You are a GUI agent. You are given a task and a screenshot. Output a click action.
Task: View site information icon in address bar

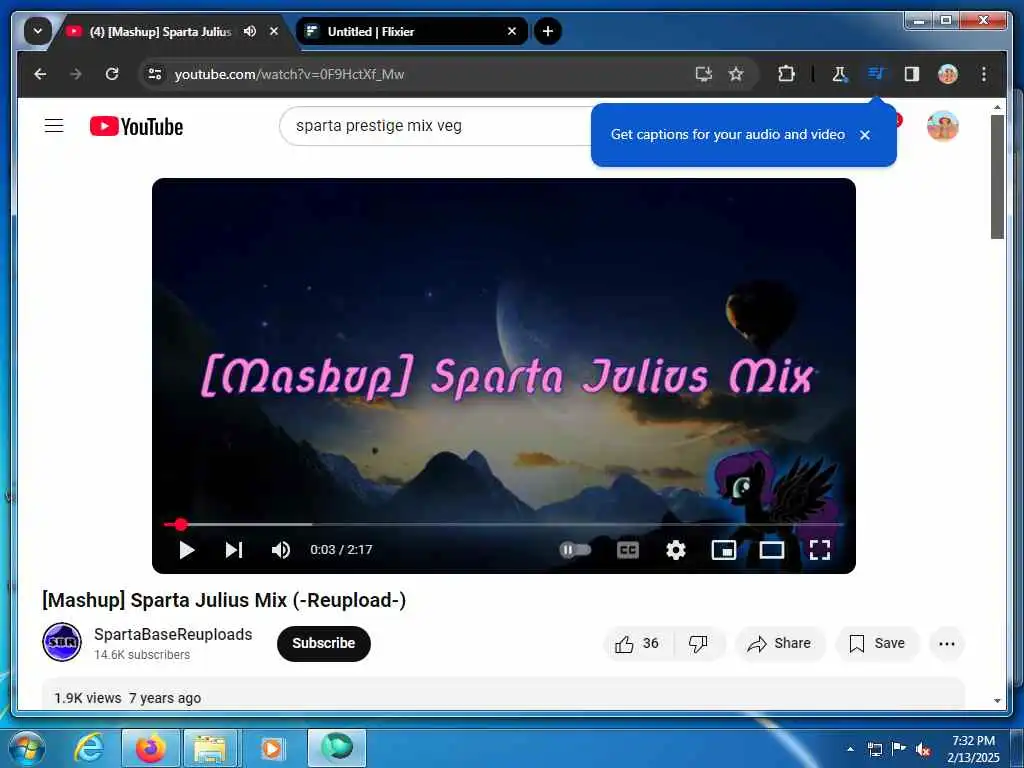point(155,74)
